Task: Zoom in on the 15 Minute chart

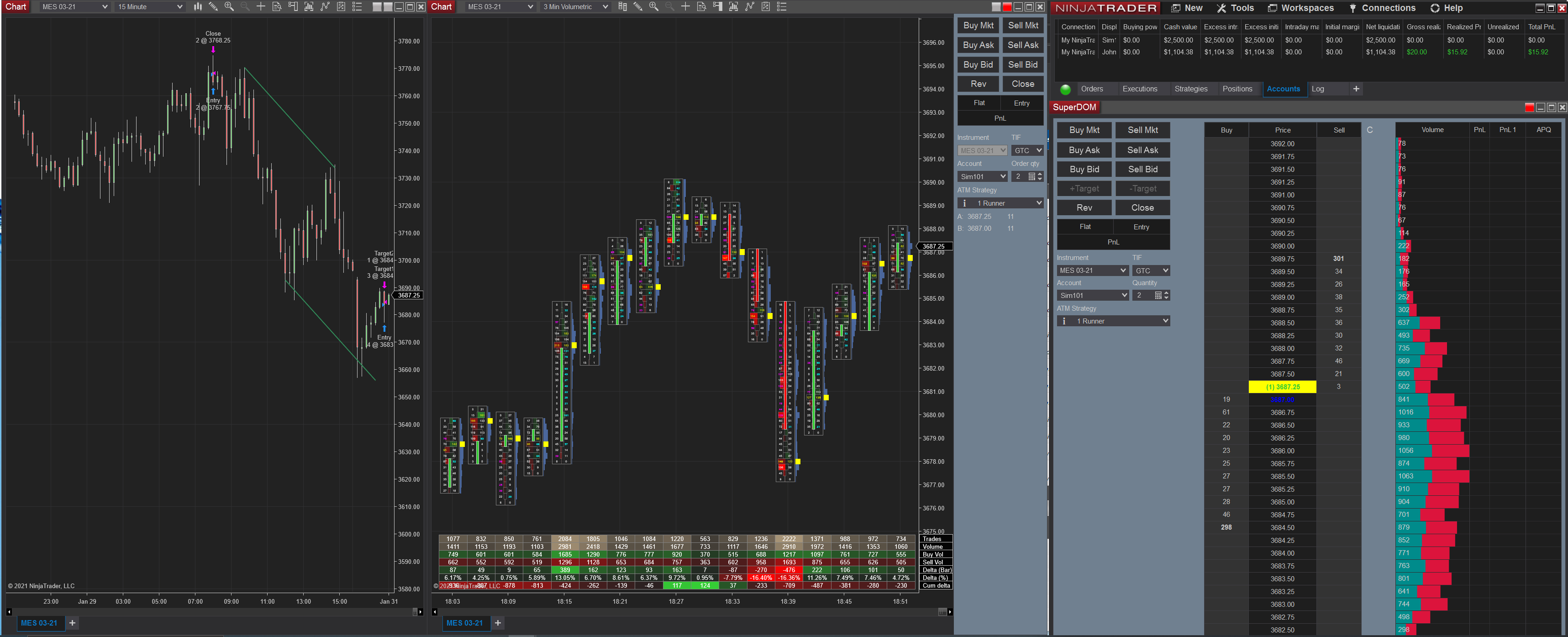Action: click(229, 7)
